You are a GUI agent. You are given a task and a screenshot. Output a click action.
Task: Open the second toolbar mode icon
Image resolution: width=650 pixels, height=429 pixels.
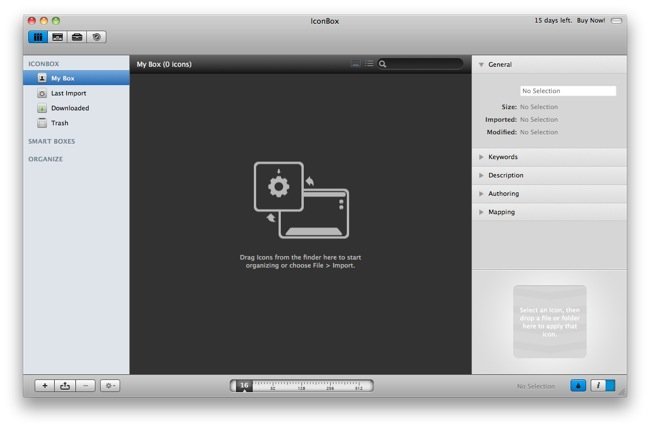pos(57,37)
